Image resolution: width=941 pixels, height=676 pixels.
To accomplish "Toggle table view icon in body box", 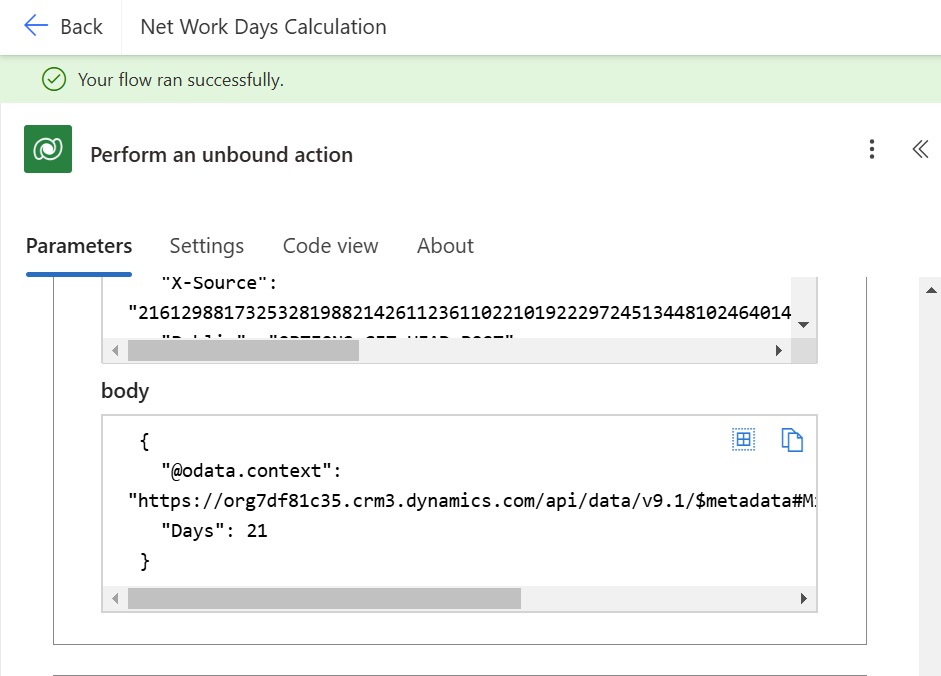I will (x=743, y=439).
